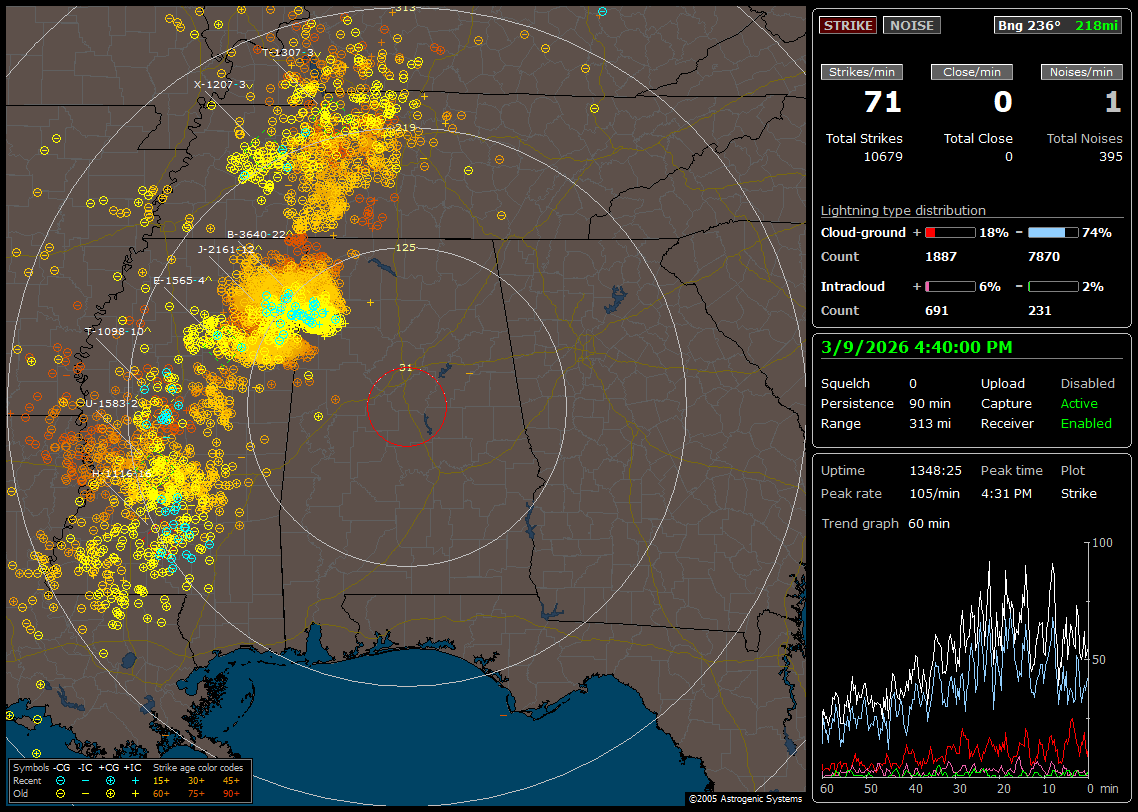This screenshot has height=812, width=1138.
Task: Switch to the NOISE mode button
Action: 911,25
